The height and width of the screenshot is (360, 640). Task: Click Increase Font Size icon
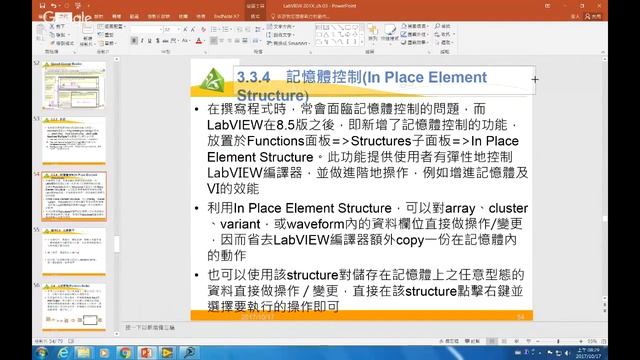185,29
